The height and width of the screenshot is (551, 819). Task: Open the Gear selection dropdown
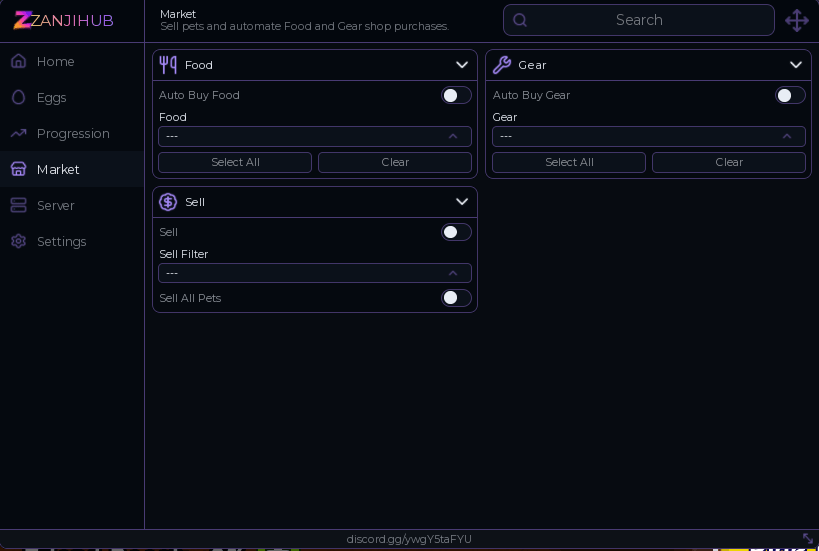tap(648, 136)
